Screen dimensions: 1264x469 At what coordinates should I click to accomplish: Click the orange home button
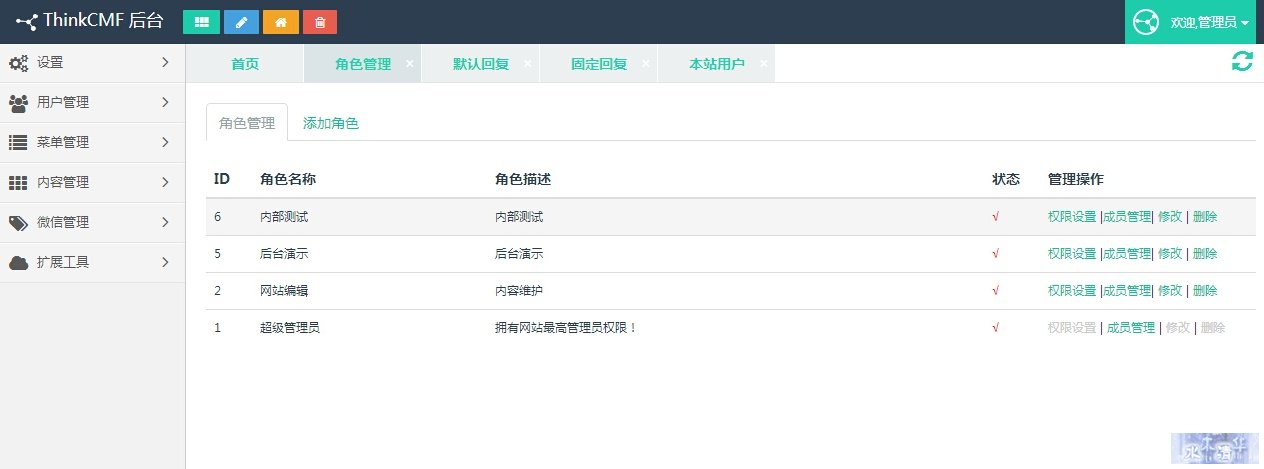[x=281, y=22]
